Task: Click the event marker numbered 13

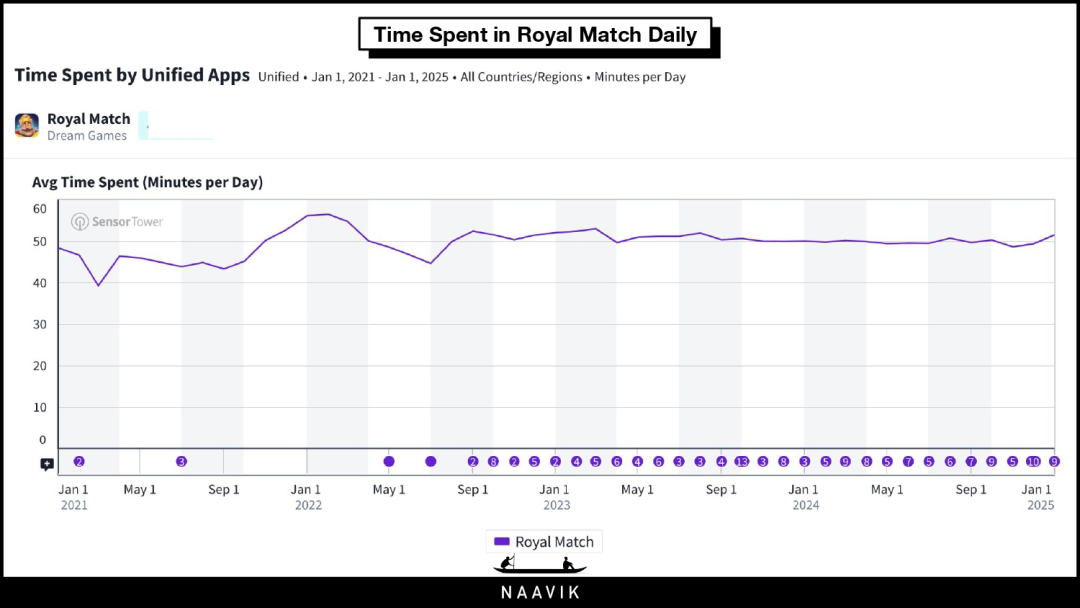Action: coord(742,462)
